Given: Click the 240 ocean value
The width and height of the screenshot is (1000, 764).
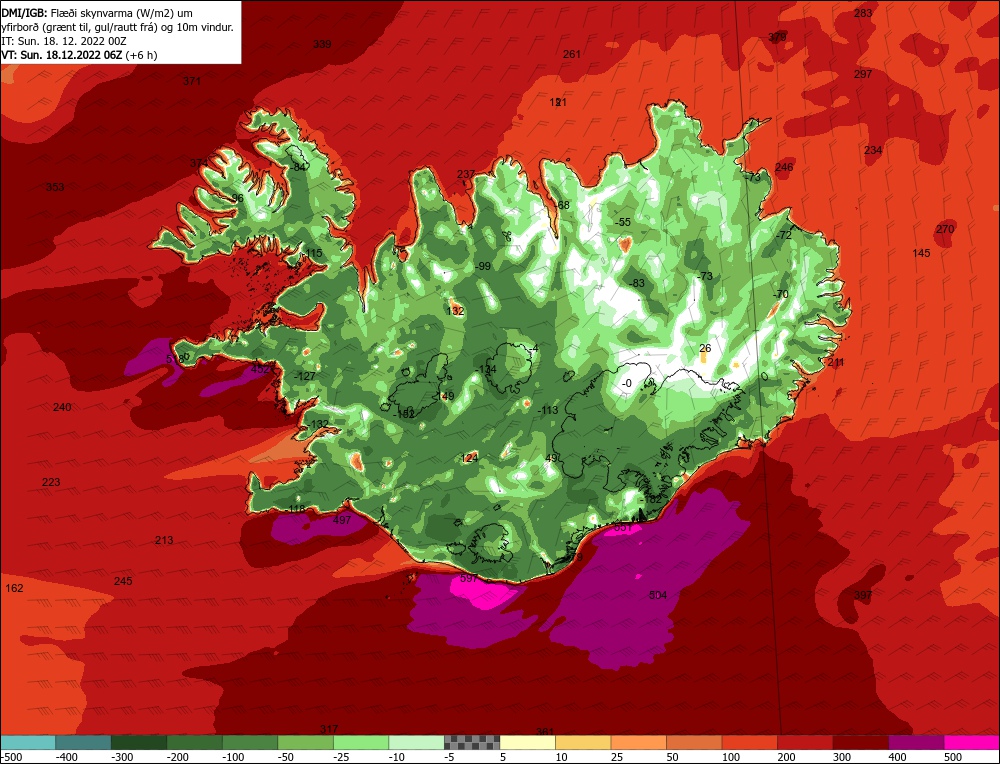Looking at the screenshot, I should click(x=62, y=407).
